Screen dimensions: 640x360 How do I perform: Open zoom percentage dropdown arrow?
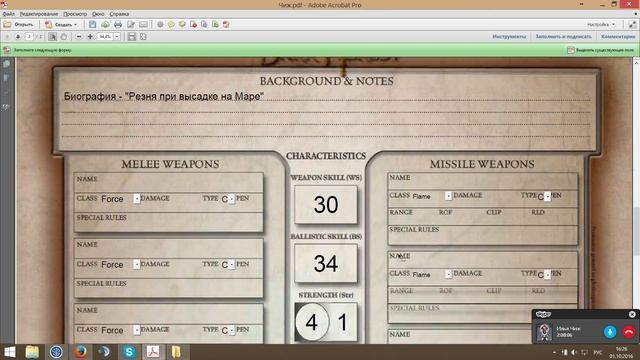tap(117, 37)
